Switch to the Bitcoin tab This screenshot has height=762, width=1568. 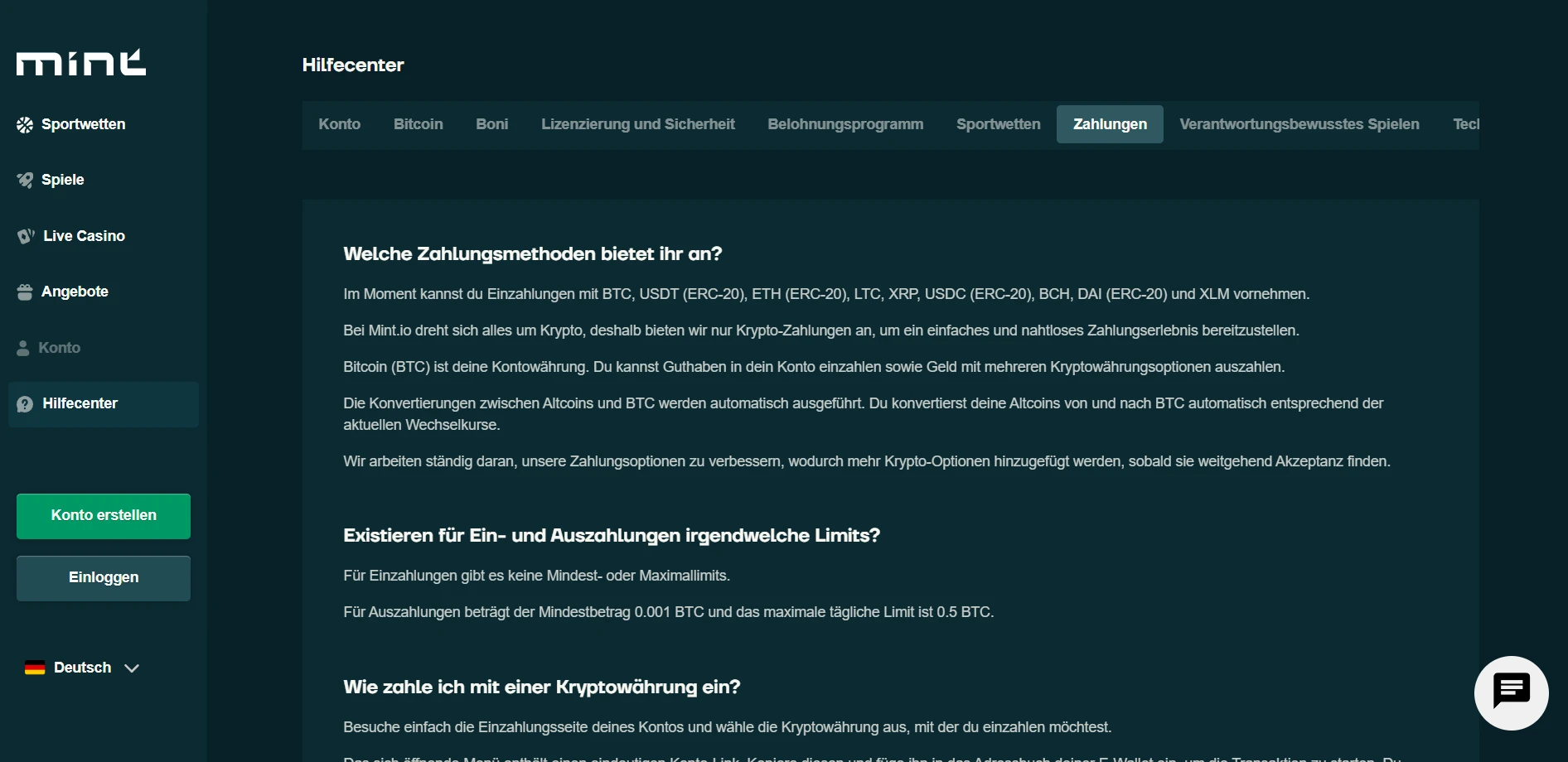pos(419,124)
